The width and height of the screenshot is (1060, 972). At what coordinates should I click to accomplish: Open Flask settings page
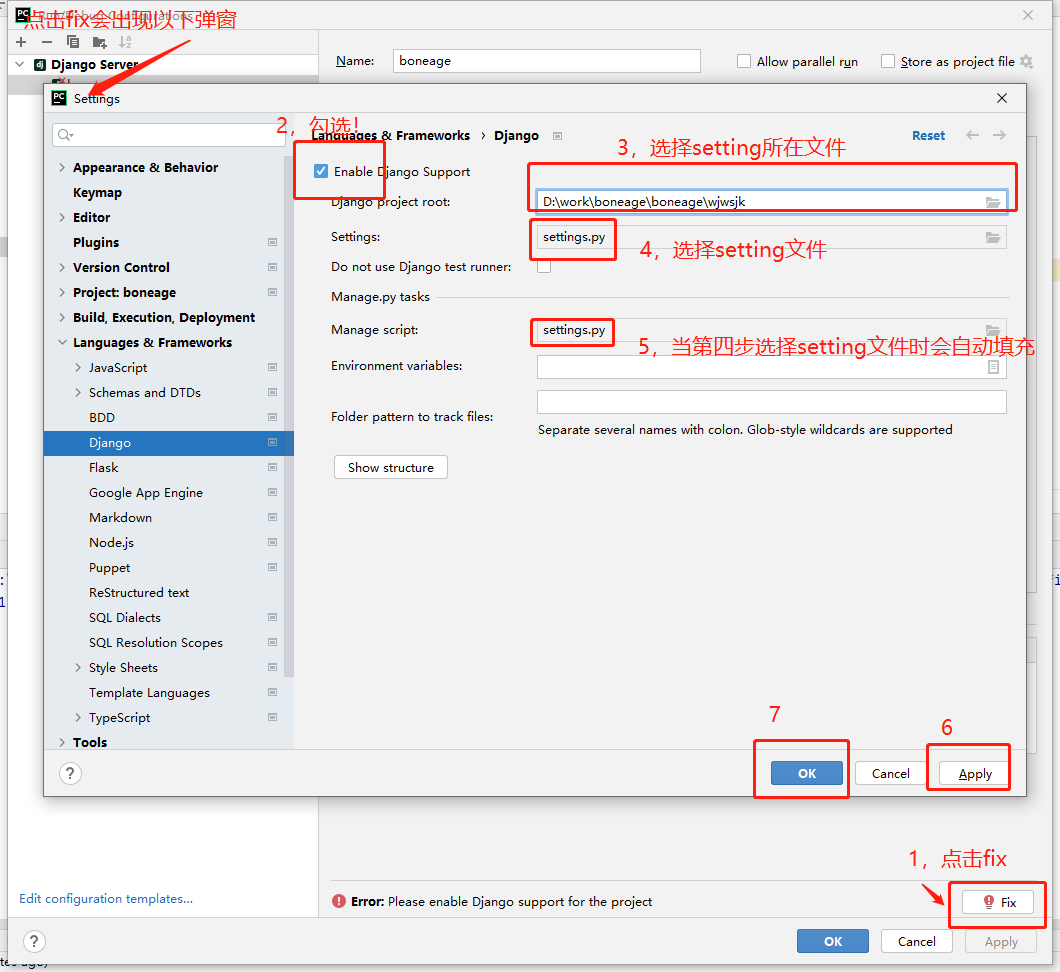coord(103,468)
